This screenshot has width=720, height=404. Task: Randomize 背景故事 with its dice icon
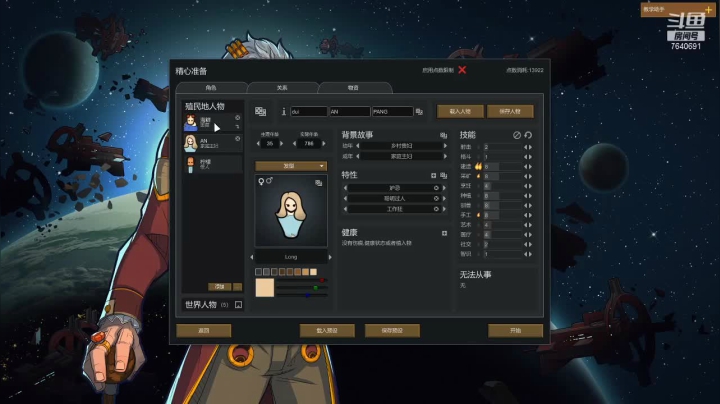coord(443,135)
